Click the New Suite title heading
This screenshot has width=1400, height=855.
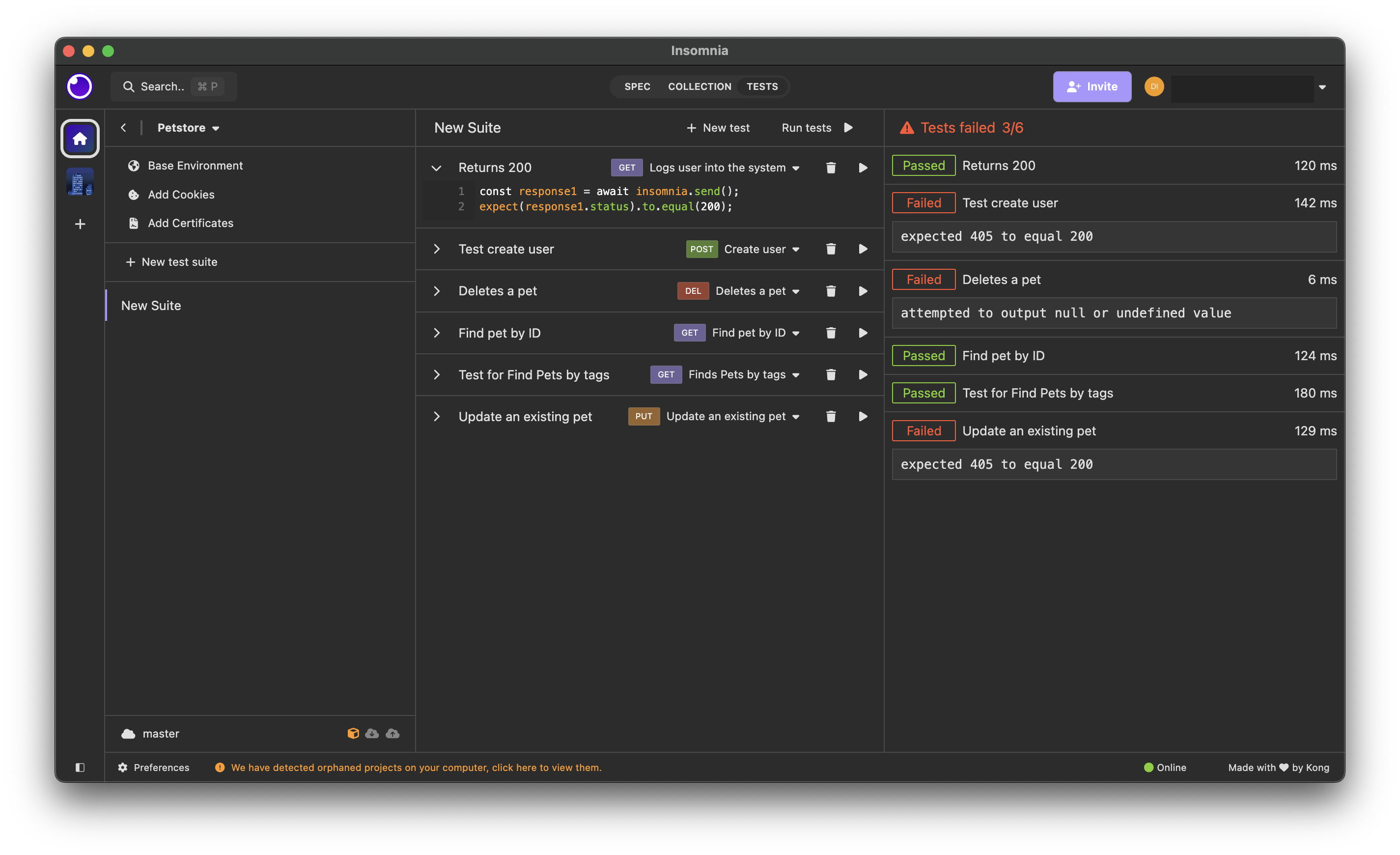467,128
